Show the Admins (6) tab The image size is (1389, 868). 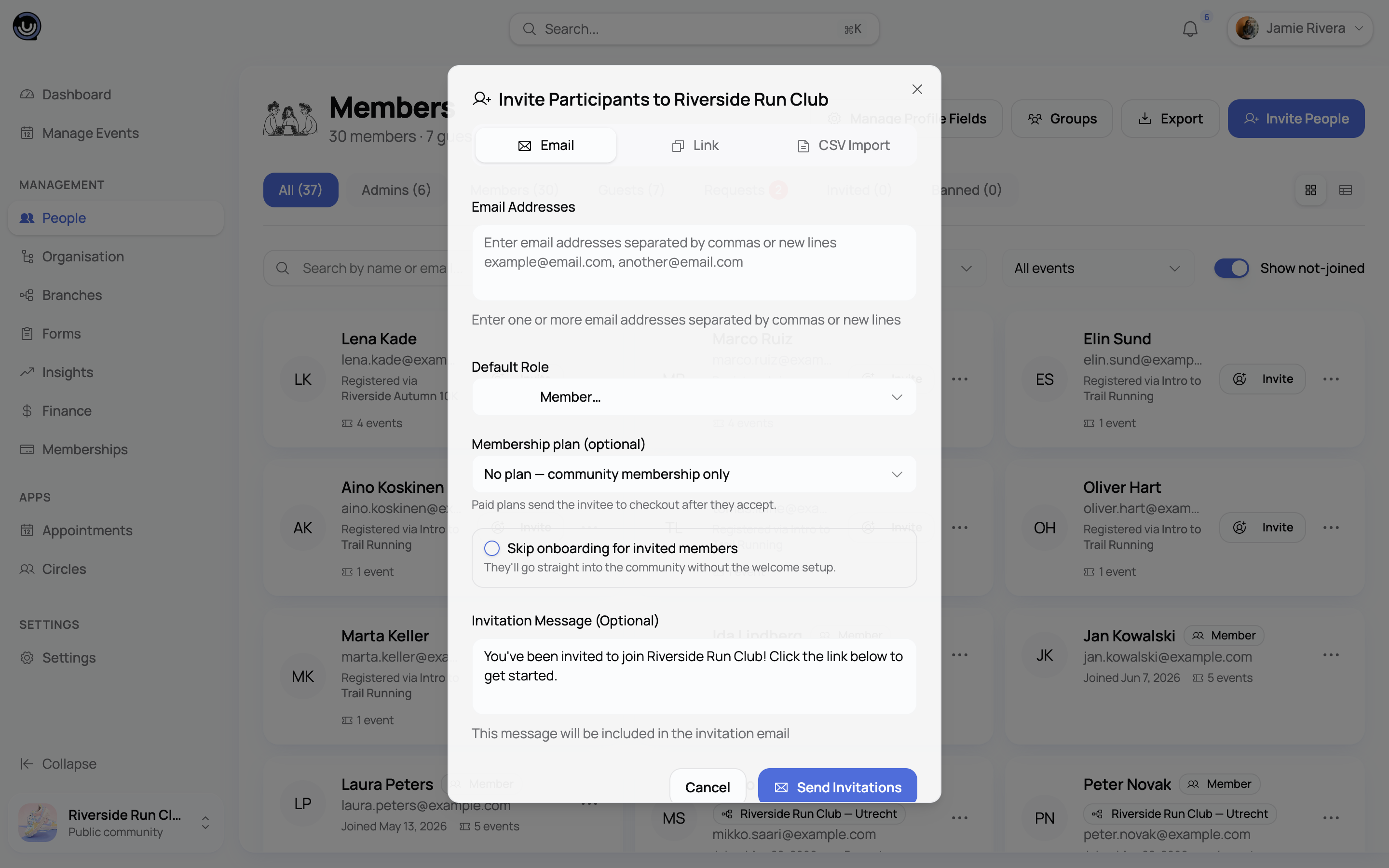396,190
